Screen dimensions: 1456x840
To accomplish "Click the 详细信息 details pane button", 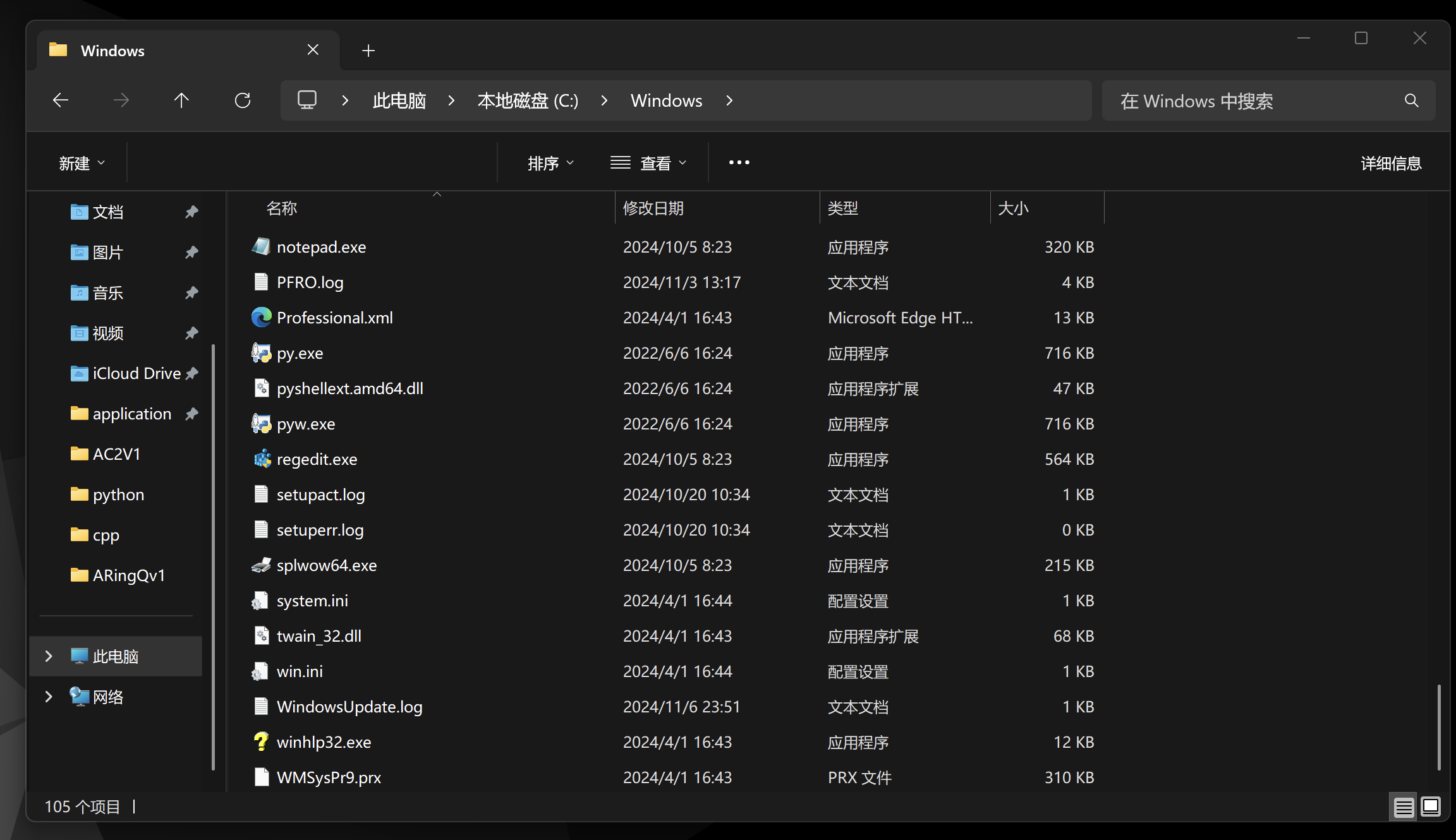I will coord(1390,164).
